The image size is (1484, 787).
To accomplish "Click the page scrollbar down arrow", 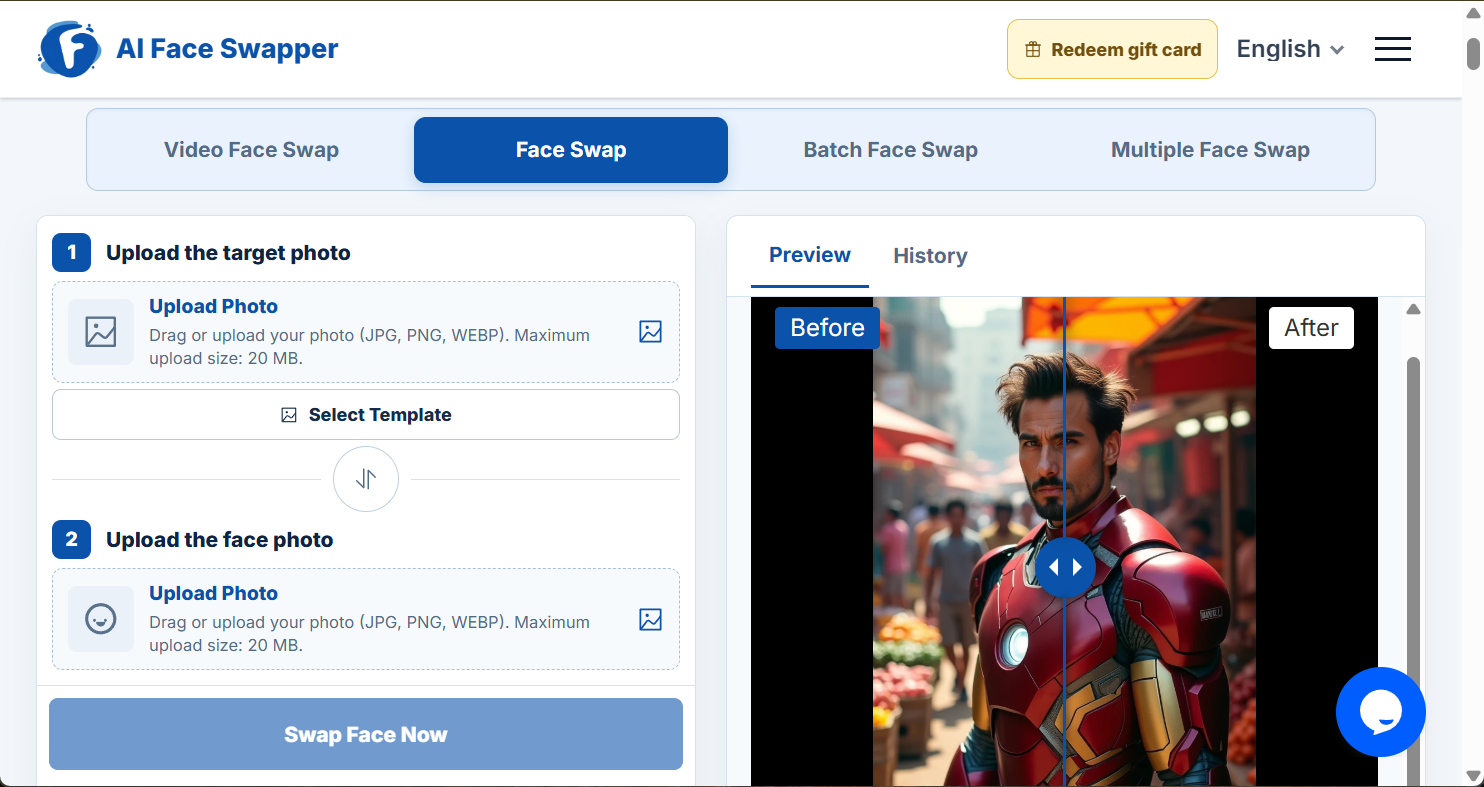I will pos(1473,776).
